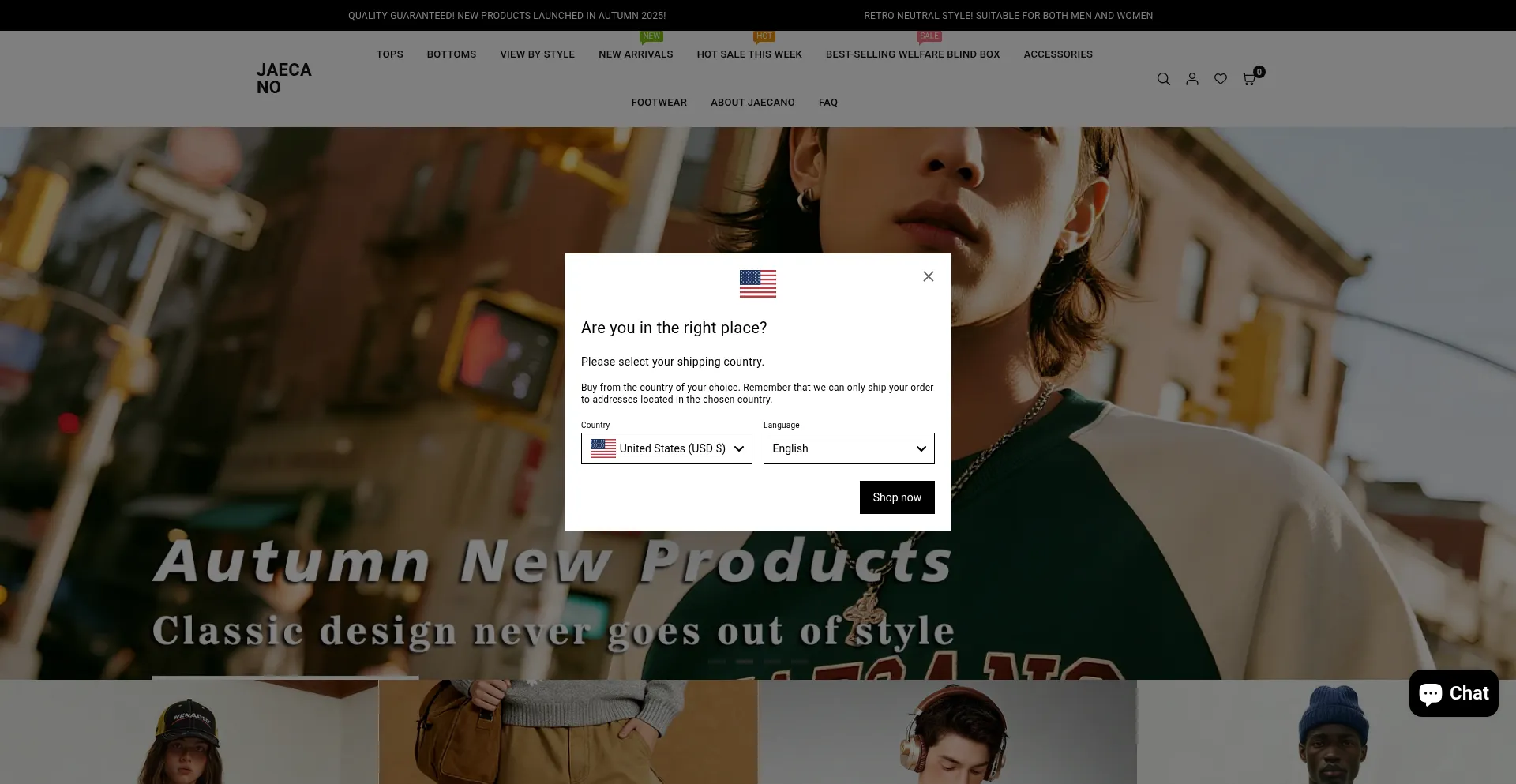Image resolution: width=1516 pixels, height=784 pixels.
Task: Open the search magnifier icon
Action: [x=1163, y=79]
